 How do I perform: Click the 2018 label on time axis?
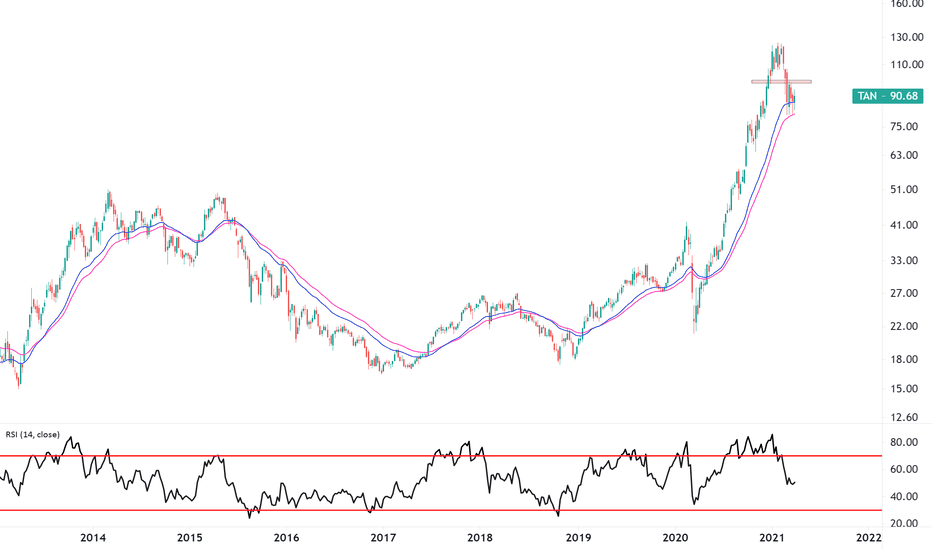coord(480,538)
